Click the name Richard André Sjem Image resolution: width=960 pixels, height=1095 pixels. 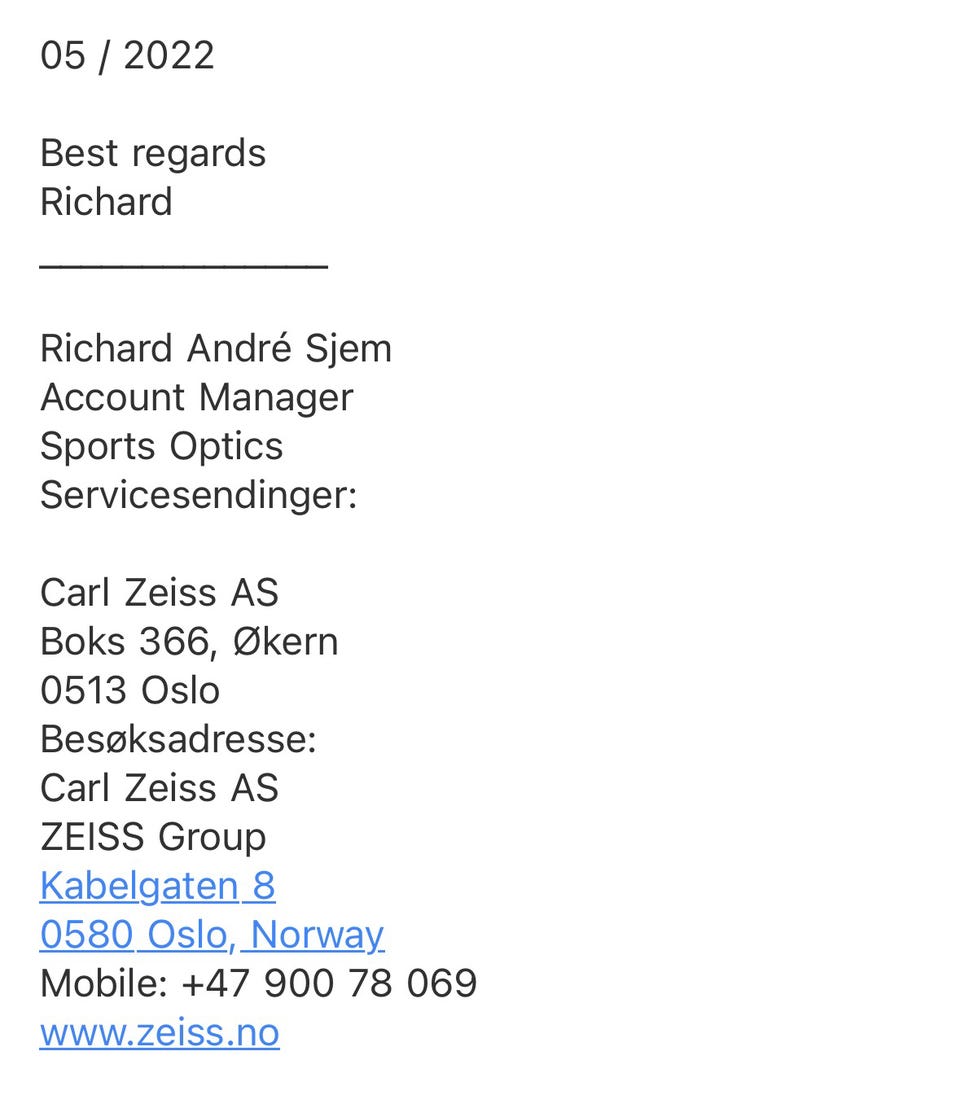pyautogui.click(x=215, y=348)
